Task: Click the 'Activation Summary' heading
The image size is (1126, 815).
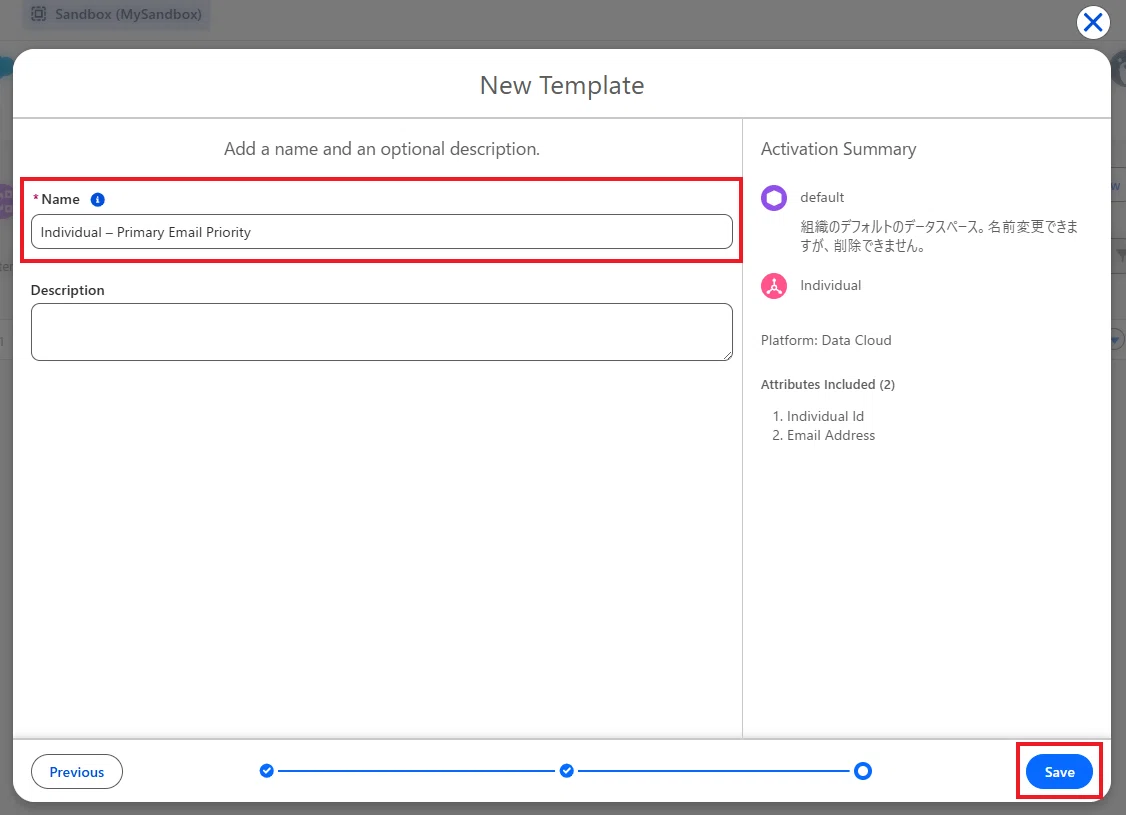Action: (x=838, y=149)
